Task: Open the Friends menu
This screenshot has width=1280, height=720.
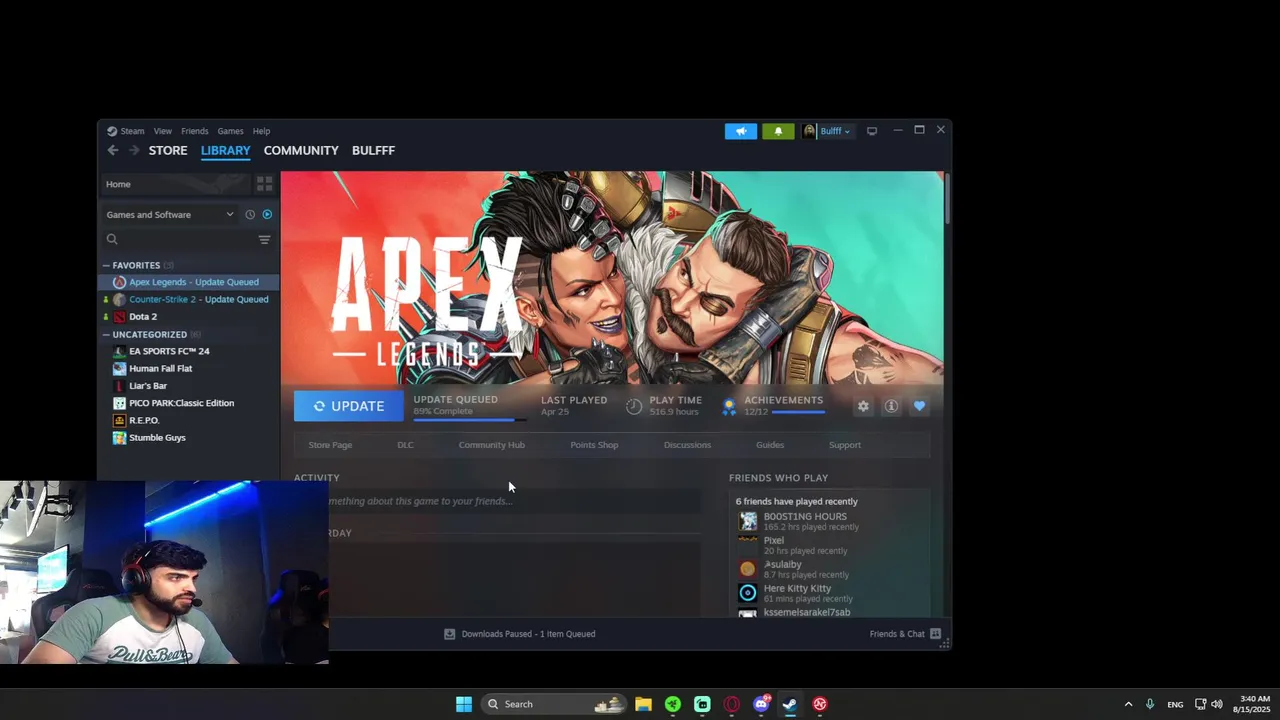Action: pos(194,131)
